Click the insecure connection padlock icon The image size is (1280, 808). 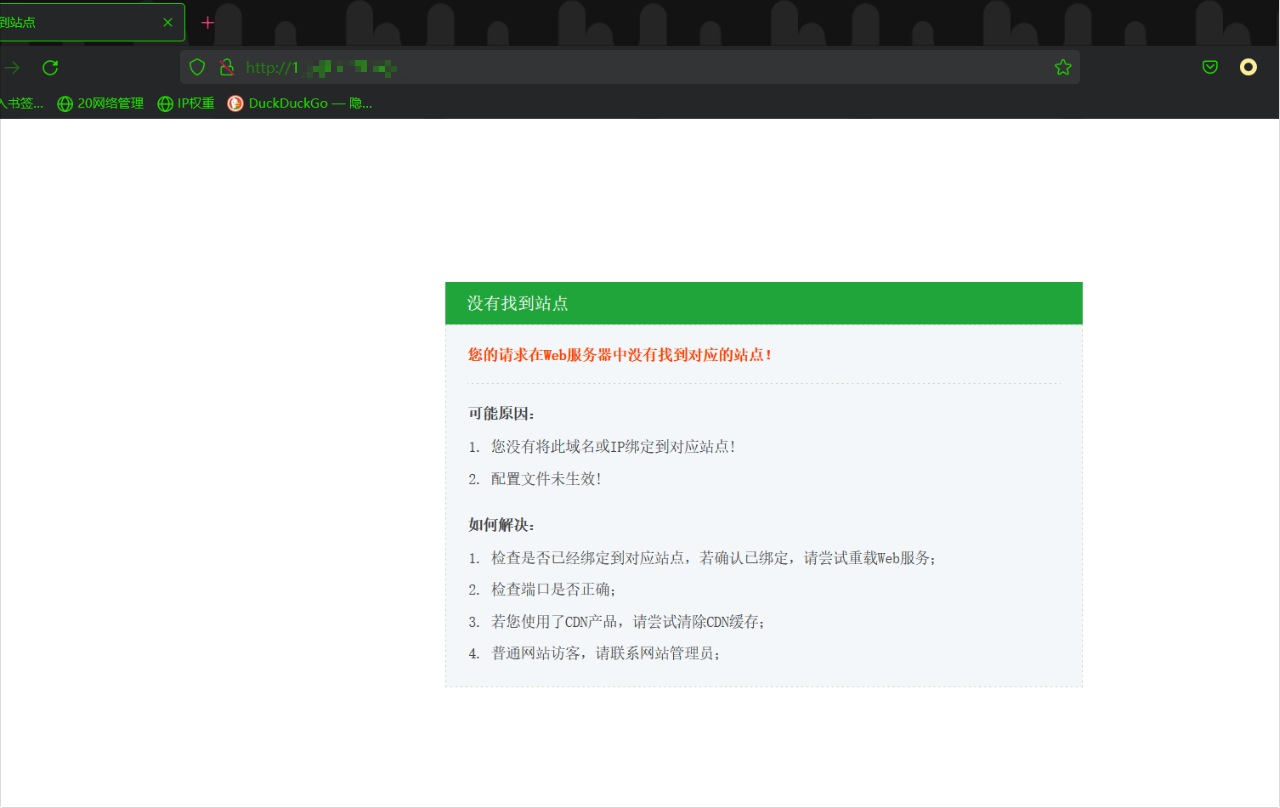pyautogui.click(x=227, y=67)
